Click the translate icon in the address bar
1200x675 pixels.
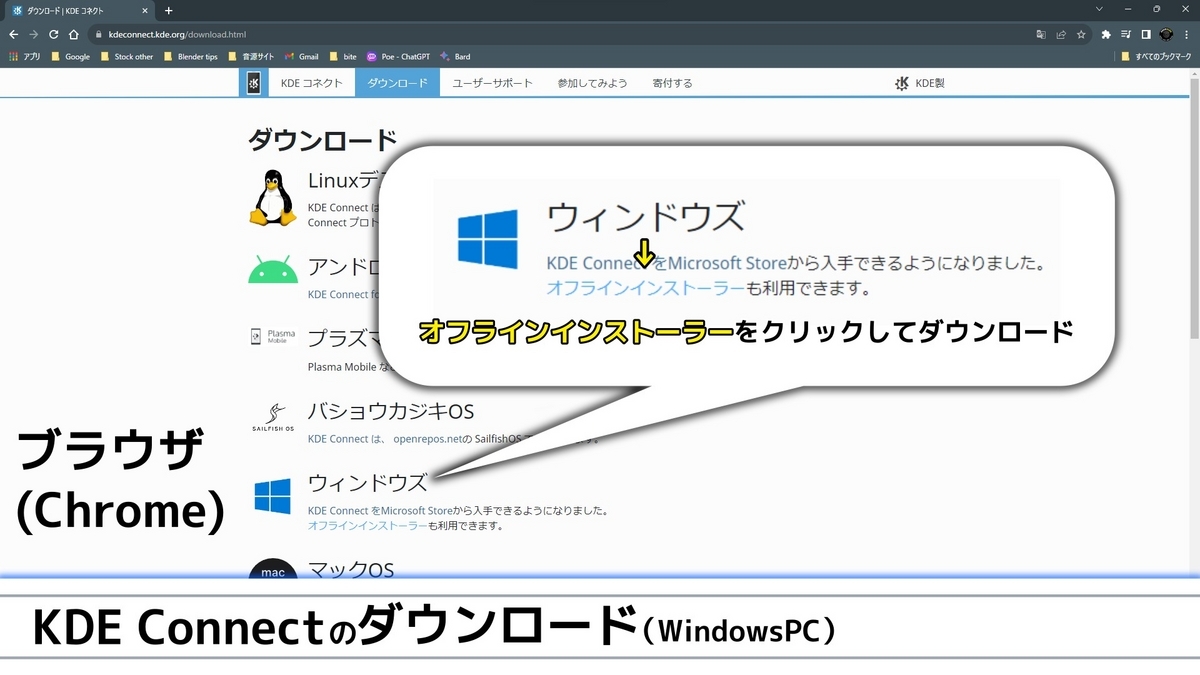[1040, 34]
